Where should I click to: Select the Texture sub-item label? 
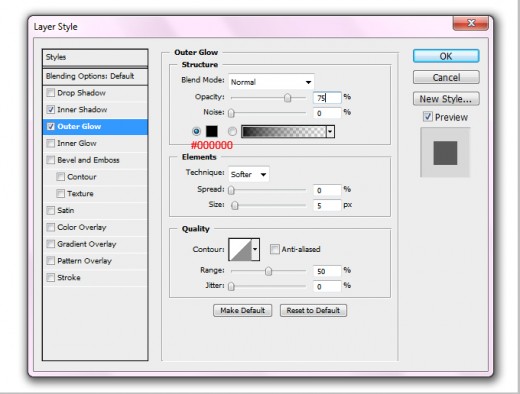[x=80, y=193]
